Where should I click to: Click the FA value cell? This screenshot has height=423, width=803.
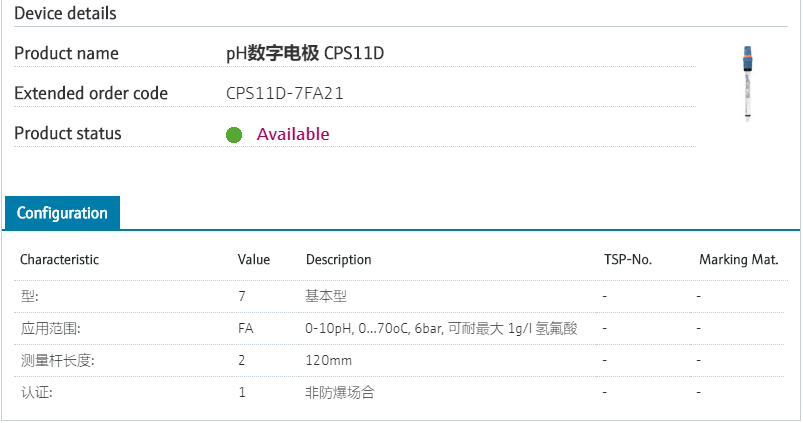tap(246, 328)
